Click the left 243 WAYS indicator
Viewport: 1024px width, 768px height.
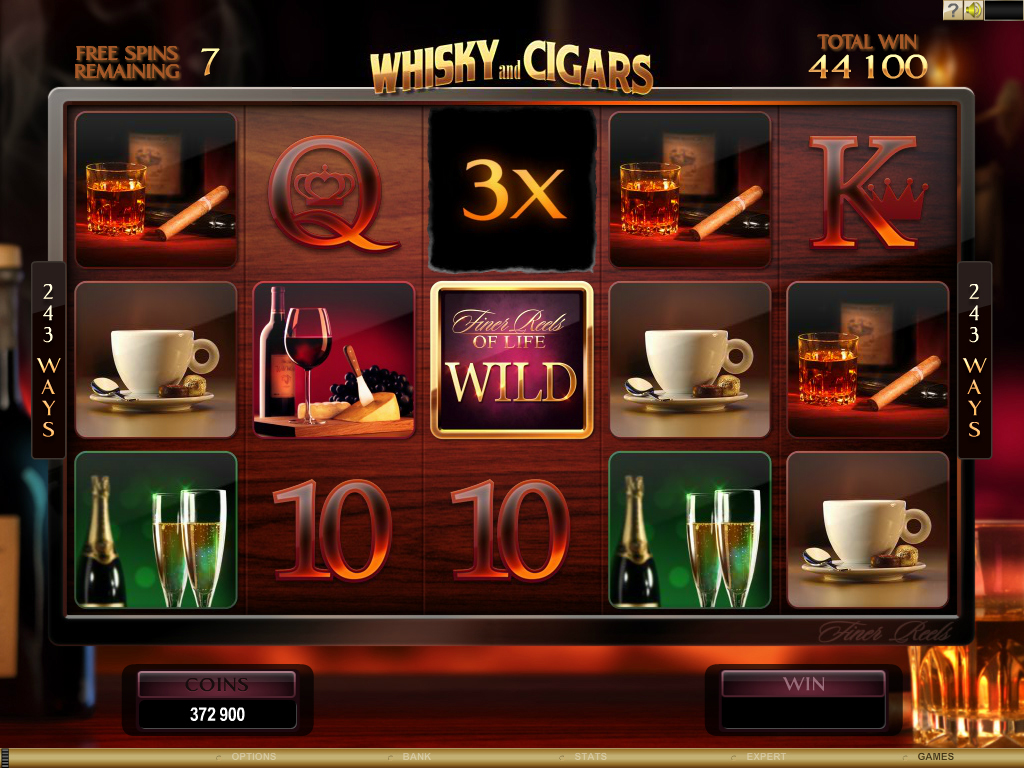pyautogui.click(x=48, y=360)
